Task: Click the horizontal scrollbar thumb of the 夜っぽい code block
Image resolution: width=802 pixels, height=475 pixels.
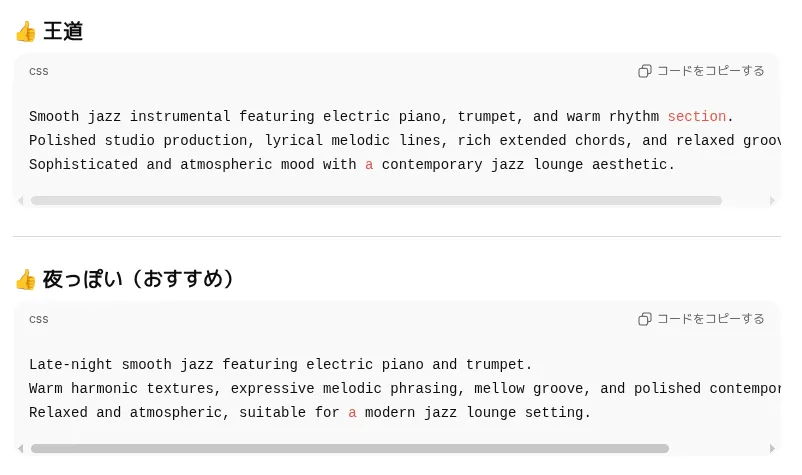Action: 350,449
